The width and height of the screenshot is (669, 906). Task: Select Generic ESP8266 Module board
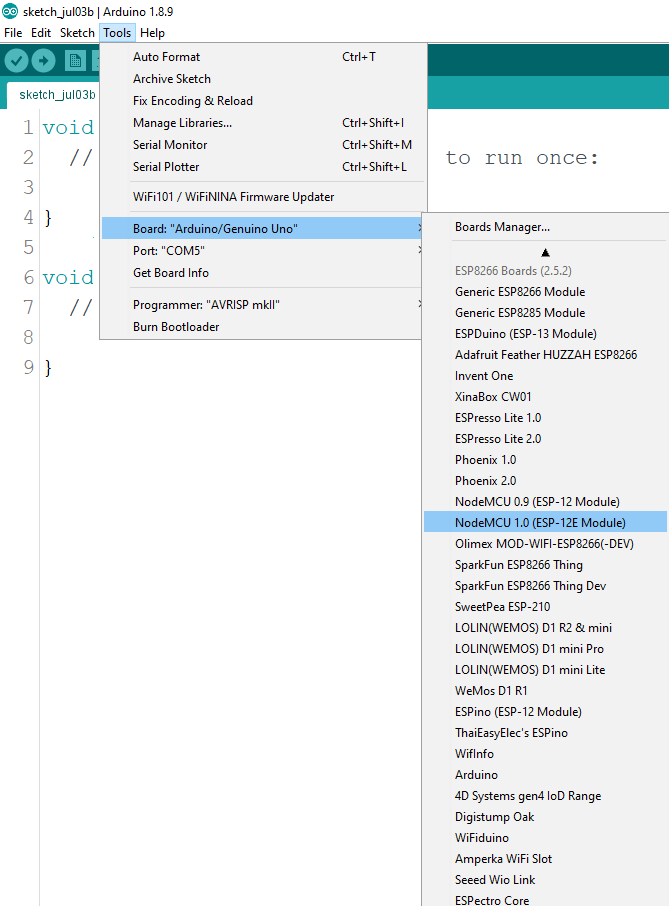[545, 292]
